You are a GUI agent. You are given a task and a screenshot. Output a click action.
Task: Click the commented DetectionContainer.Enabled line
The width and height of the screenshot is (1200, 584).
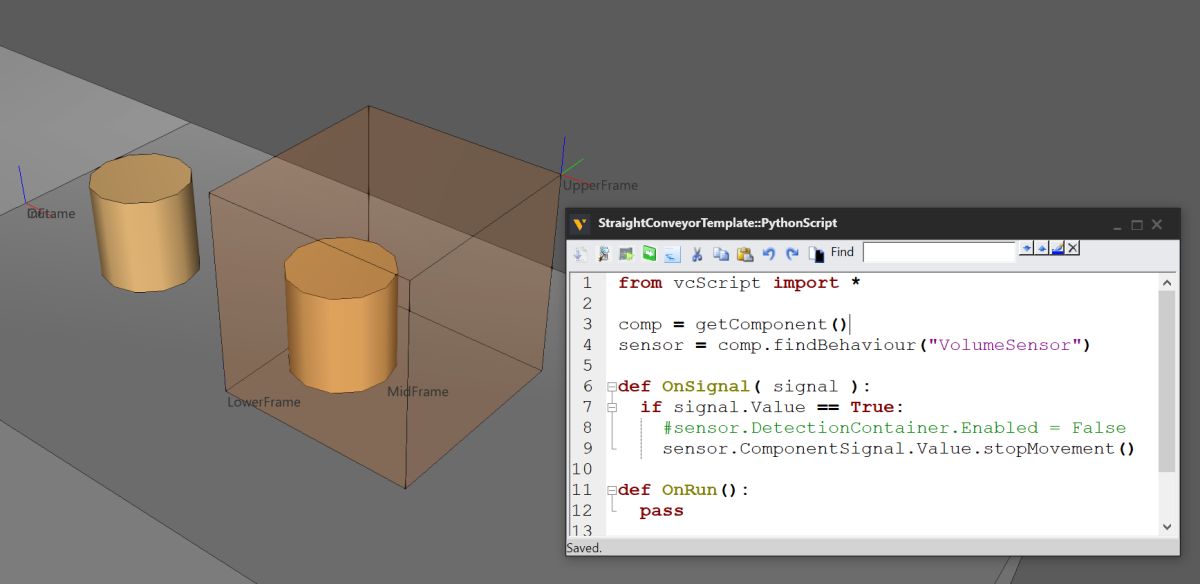894,428
